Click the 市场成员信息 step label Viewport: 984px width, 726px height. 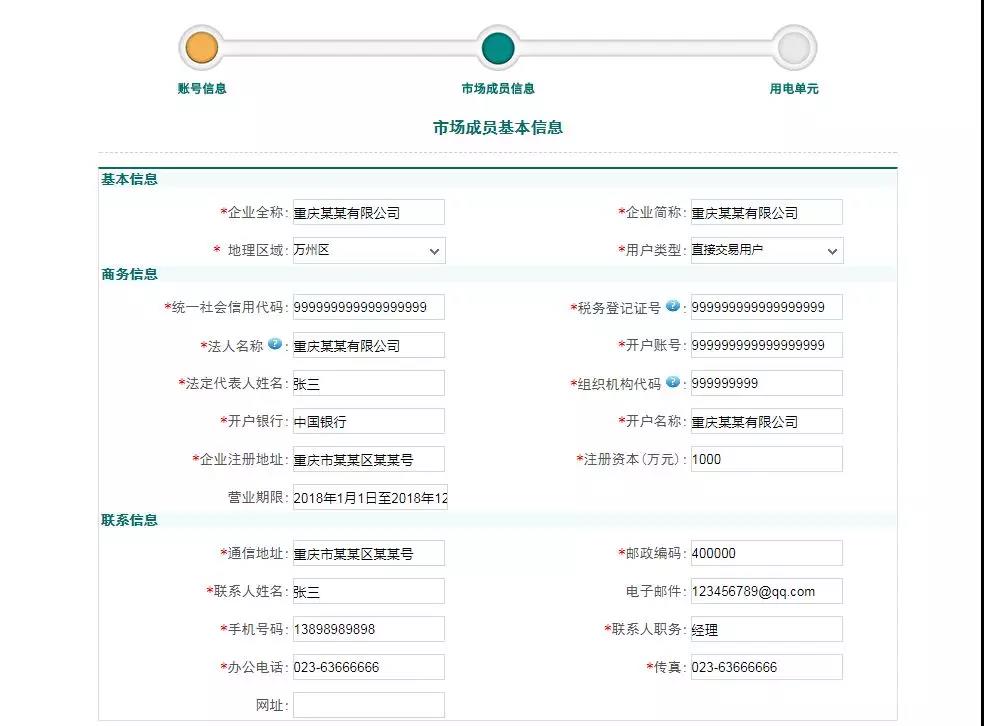pos(498,88)
